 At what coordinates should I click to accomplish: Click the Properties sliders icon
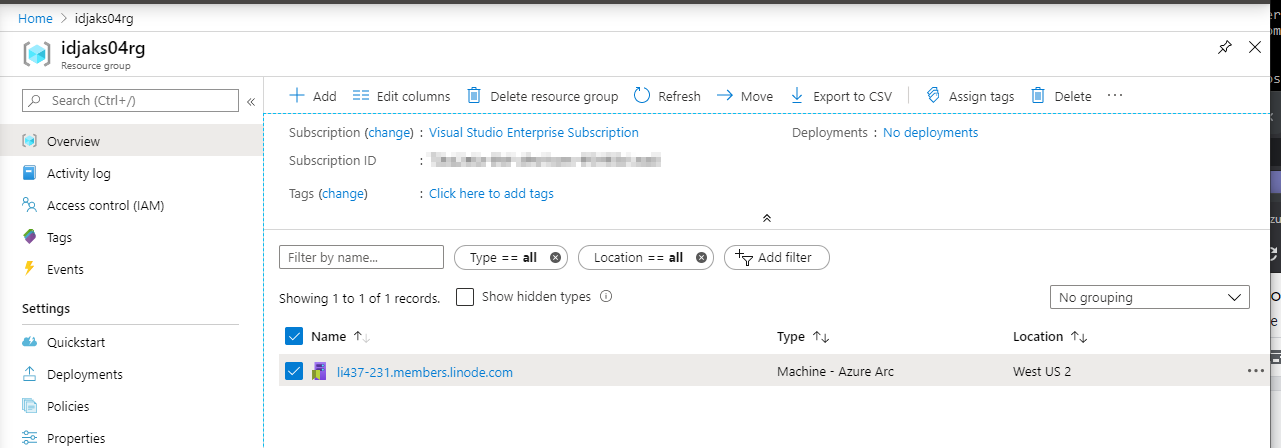(x=29, y=438)
